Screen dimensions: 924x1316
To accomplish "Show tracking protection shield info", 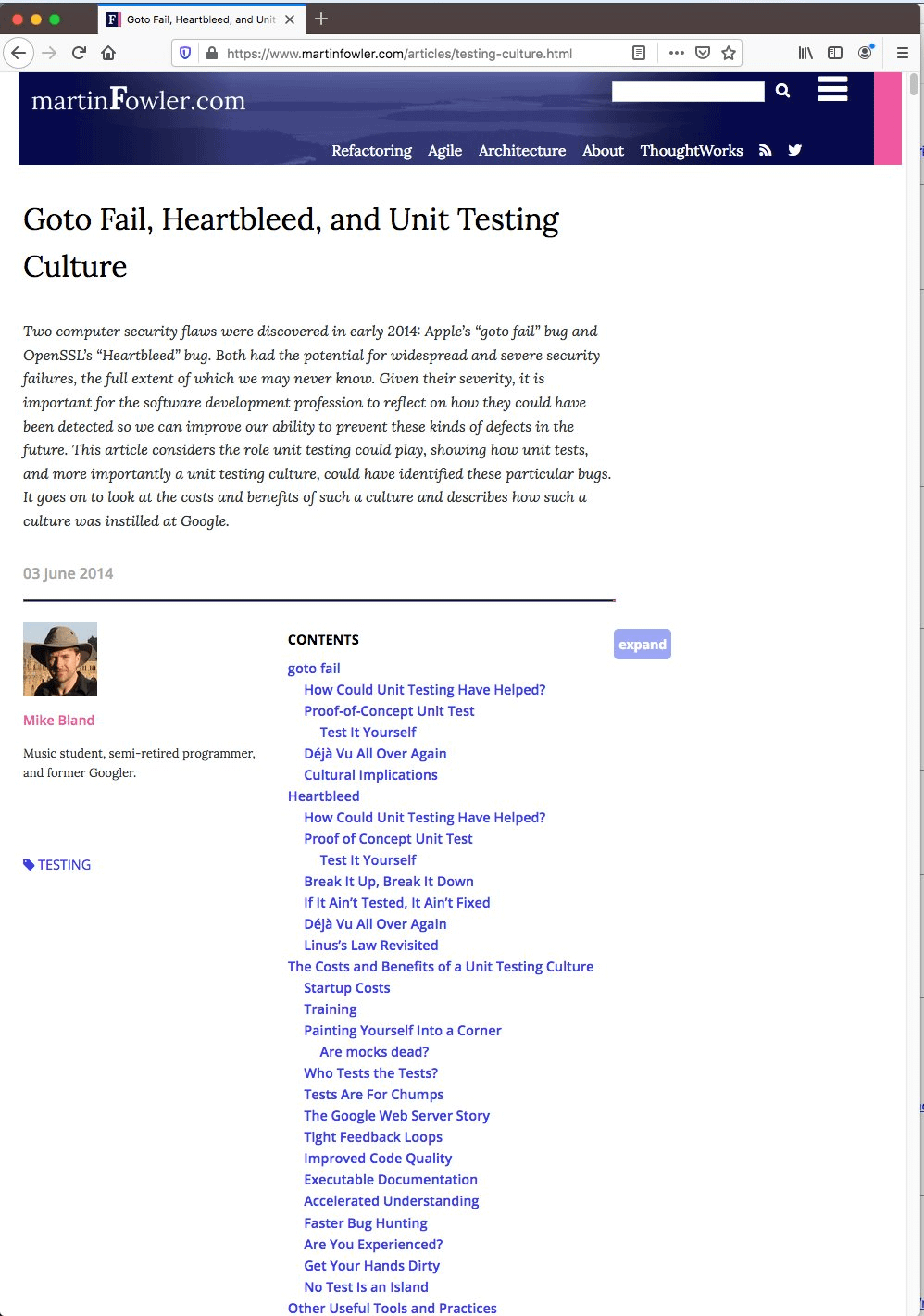I will 185,53.
